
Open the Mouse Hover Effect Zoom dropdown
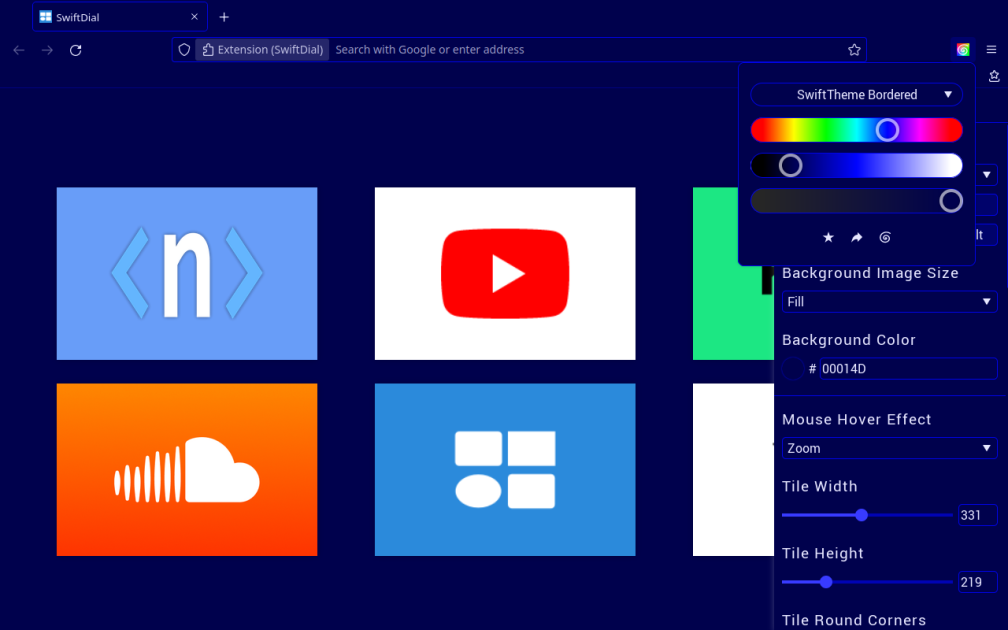coord(889,448)
